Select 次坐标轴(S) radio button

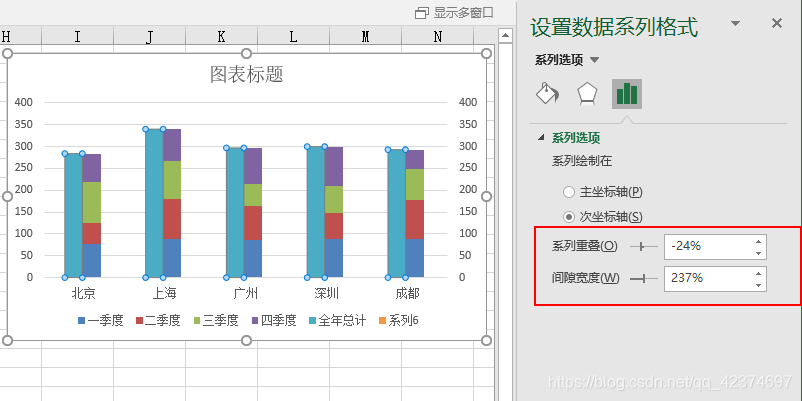point(568,217)
